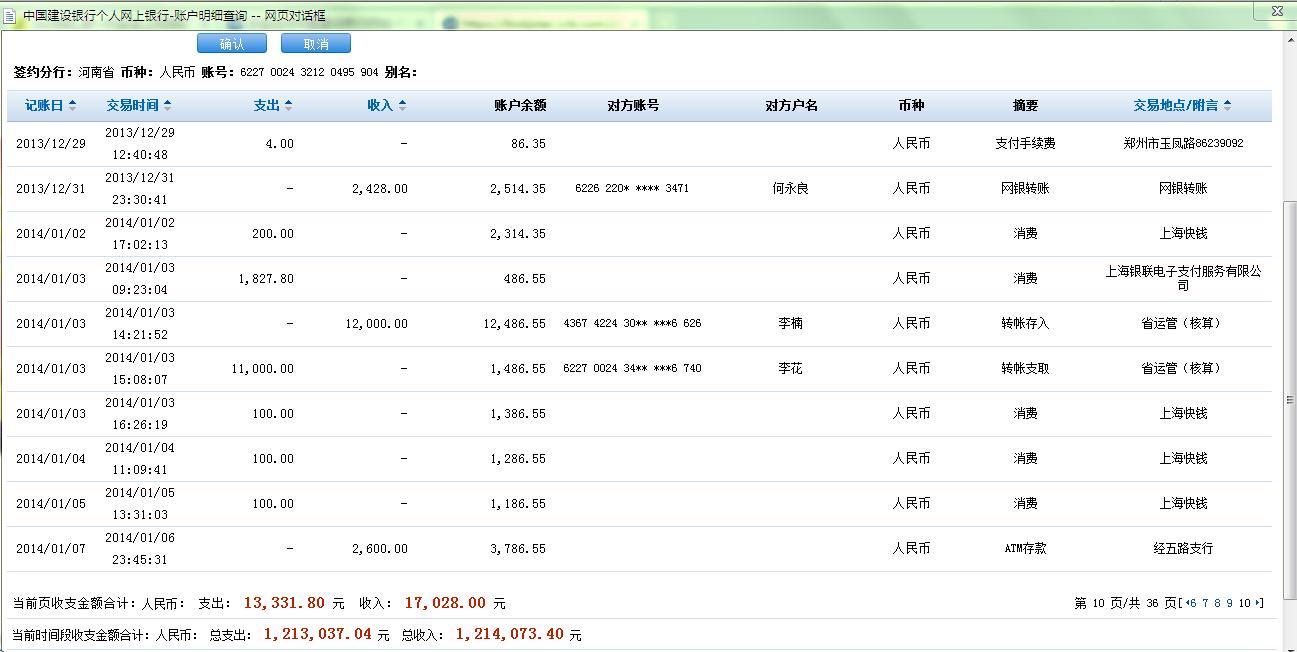Sort by 记账日 column header
Screen dimensions: 1297x652
point(50,106)
